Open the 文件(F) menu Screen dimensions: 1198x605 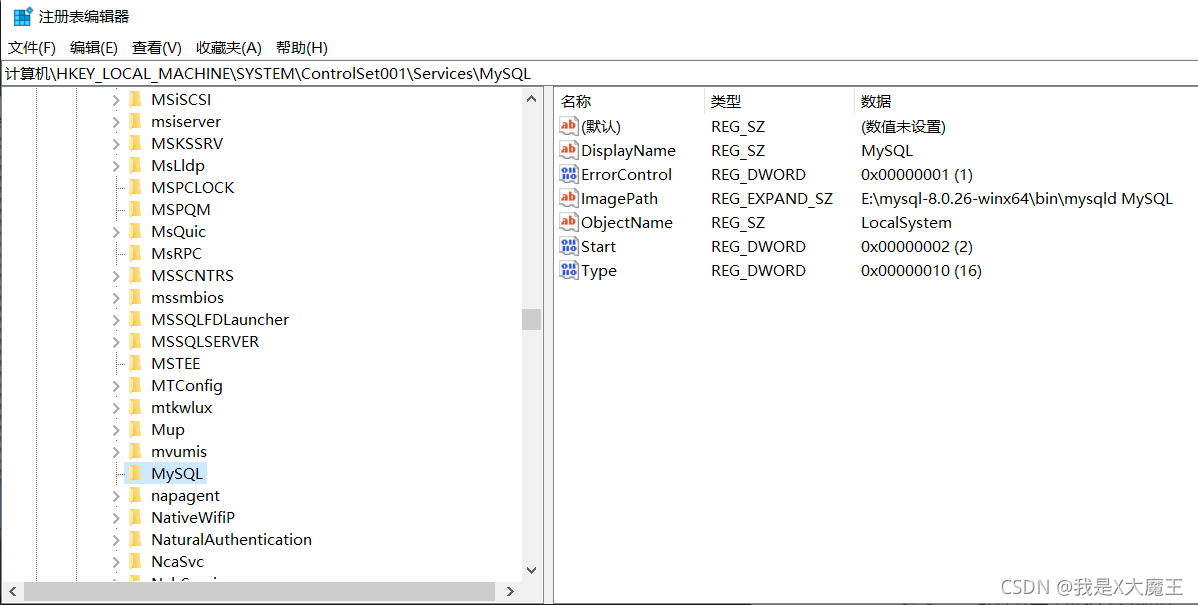tap(31, 48)
